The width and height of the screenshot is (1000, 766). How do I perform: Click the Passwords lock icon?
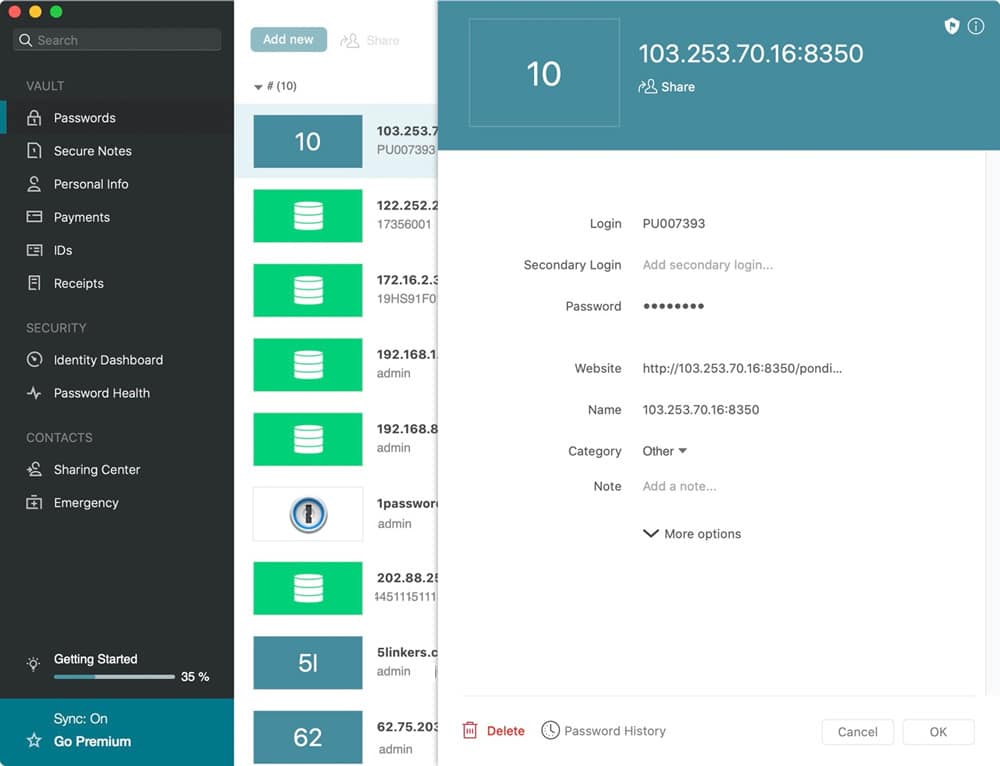[34, 118]
